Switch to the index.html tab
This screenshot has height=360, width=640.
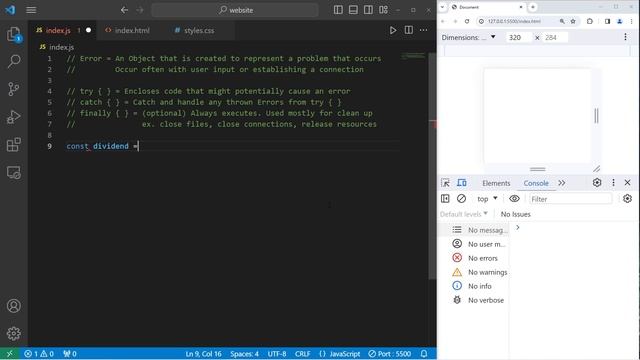132,30
